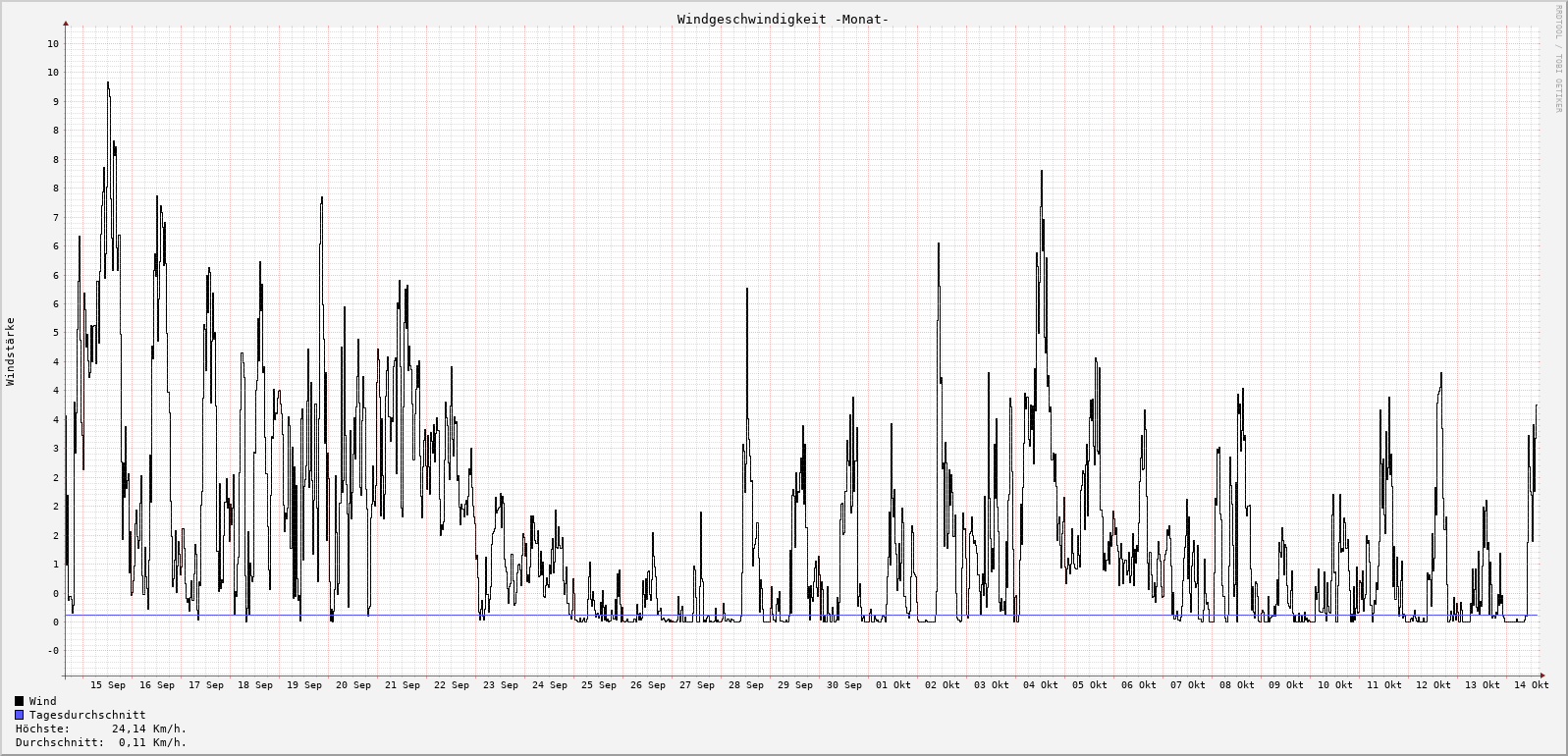Click the y-axis value 9
The height and width of the screenshot is (756, 1568).
[x=56, y=101]
